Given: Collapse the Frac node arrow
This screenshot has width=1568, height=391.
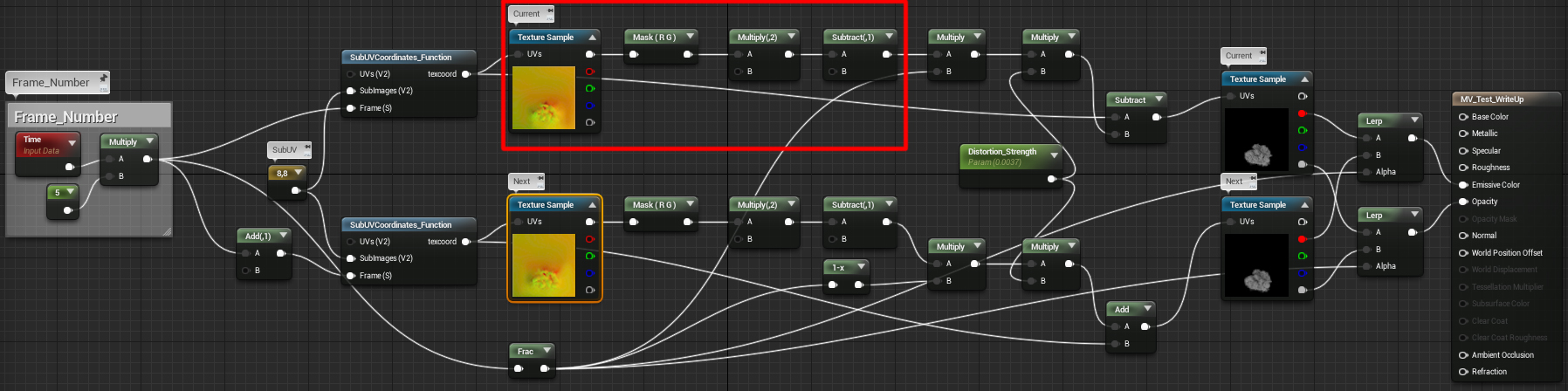Looking at the screenshot, I should pos(547,351).
